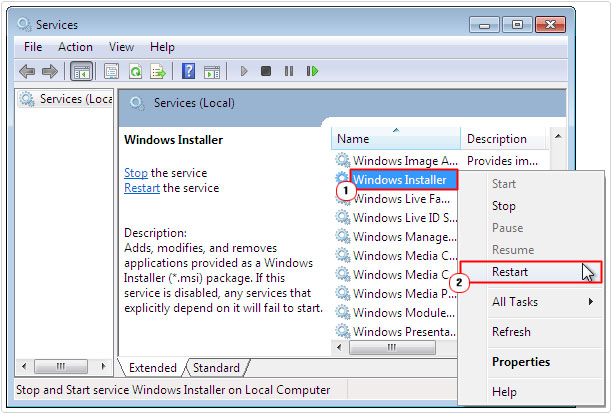
Task: Open the Action menu
Action: 75,47
